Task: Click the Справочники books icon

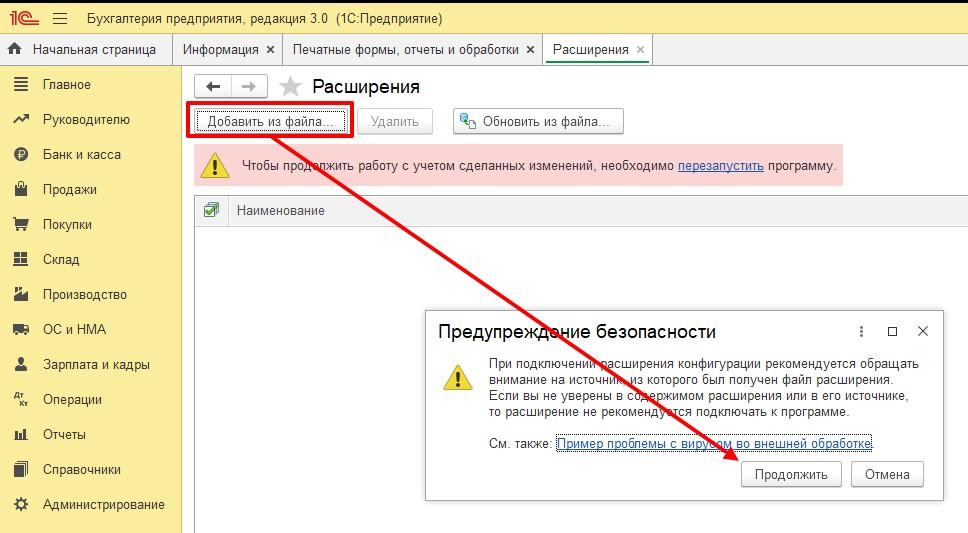Action: 21,469
